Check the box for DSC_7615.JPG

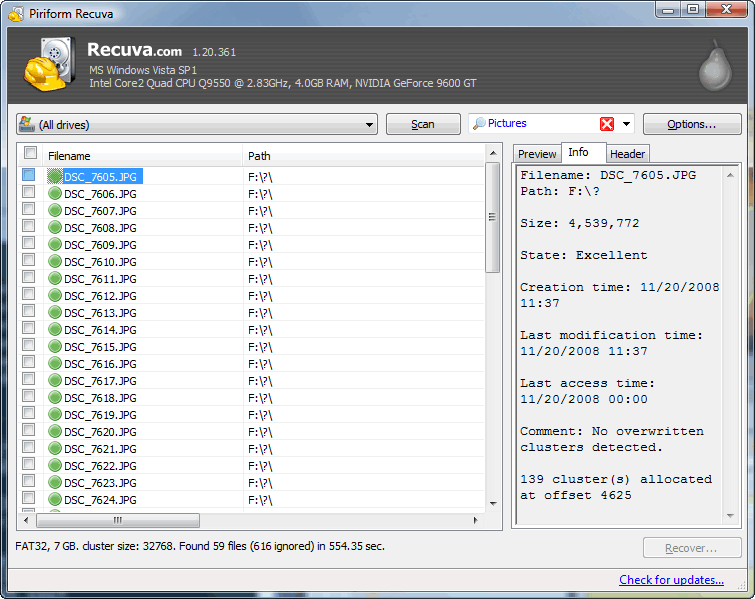tap(28, 344)
